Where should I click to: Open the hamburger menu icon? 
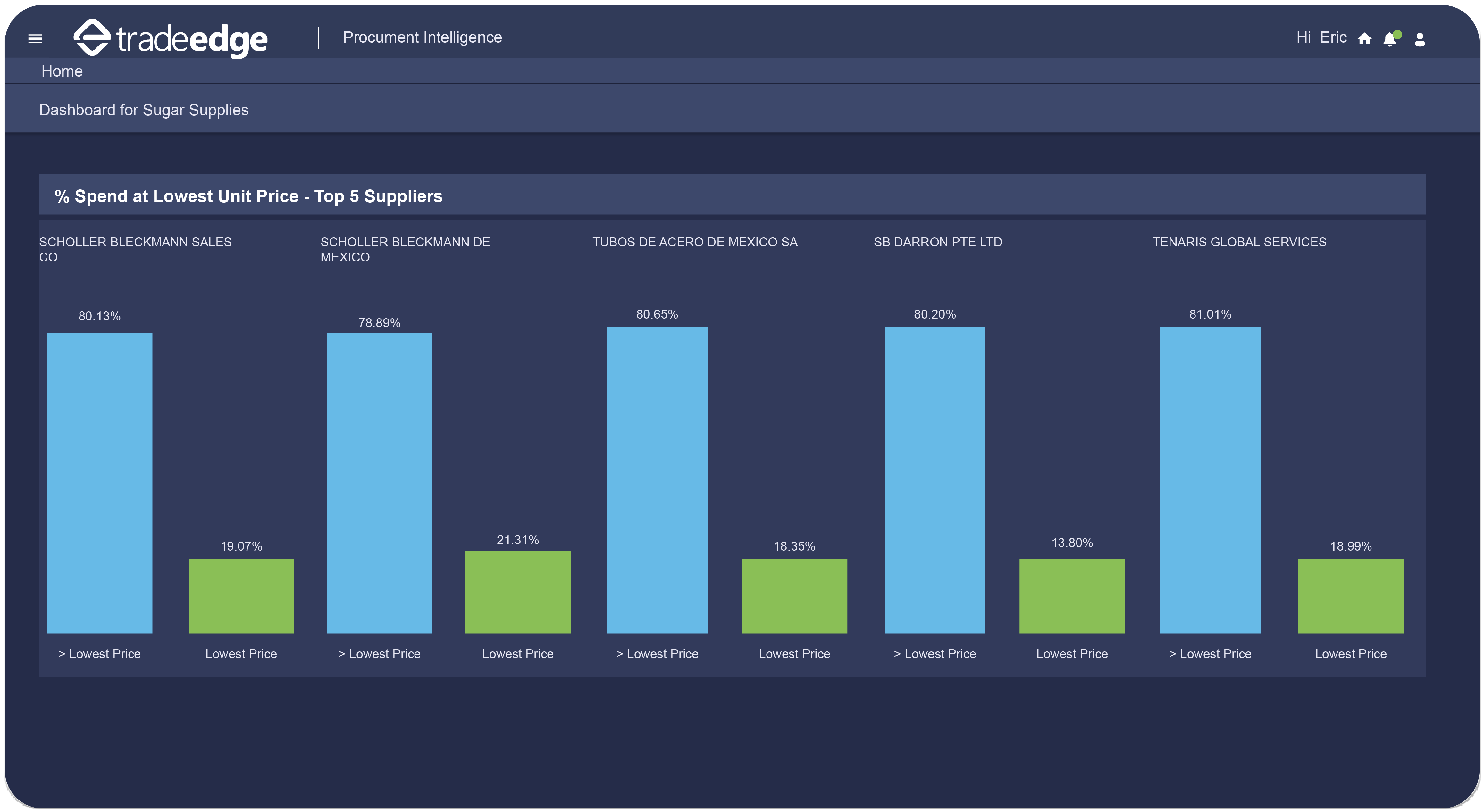[35, 38]
